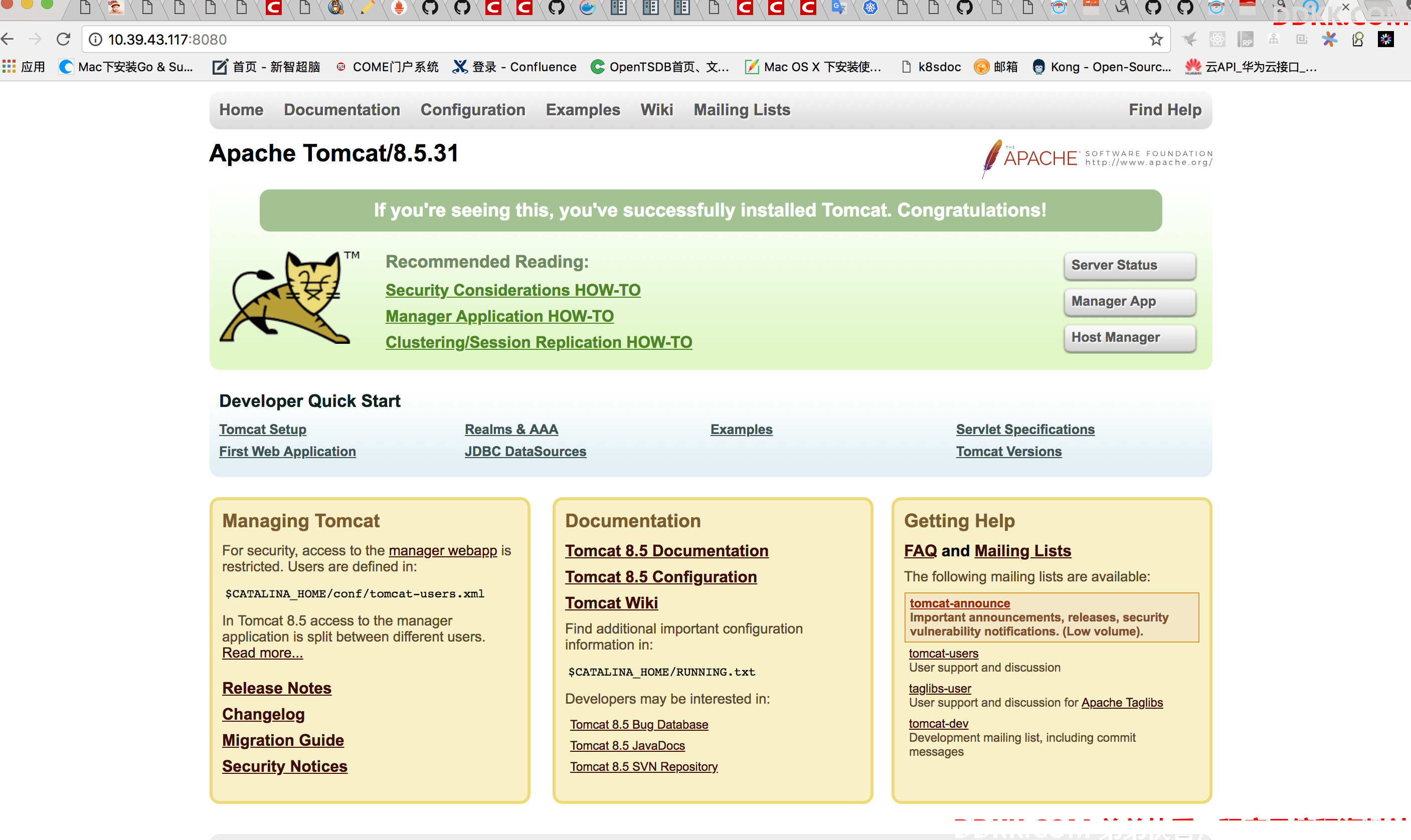Open Configuration in the top navigation
The width and height of the screenshot is (1411, 840).
[x=473, y=110]
